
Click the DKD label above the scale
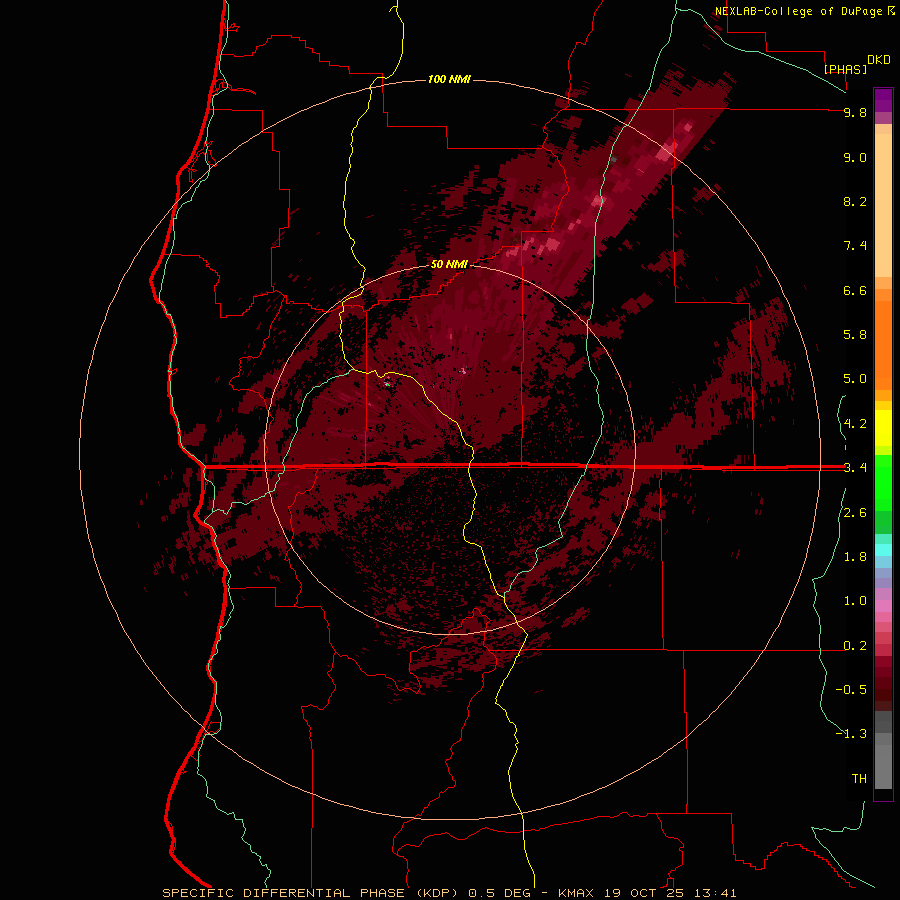879,60
